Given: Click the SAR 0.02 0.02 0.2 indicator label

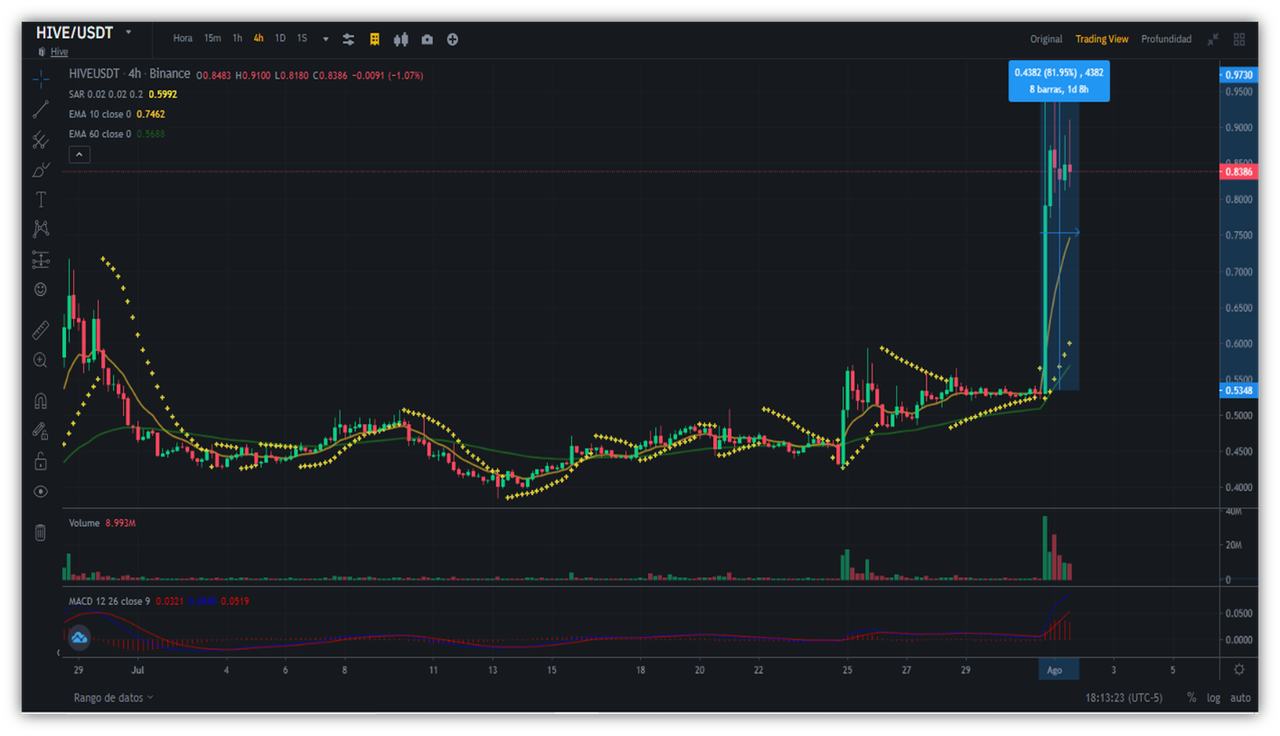Looking at the screenshot, I should 107,94.
